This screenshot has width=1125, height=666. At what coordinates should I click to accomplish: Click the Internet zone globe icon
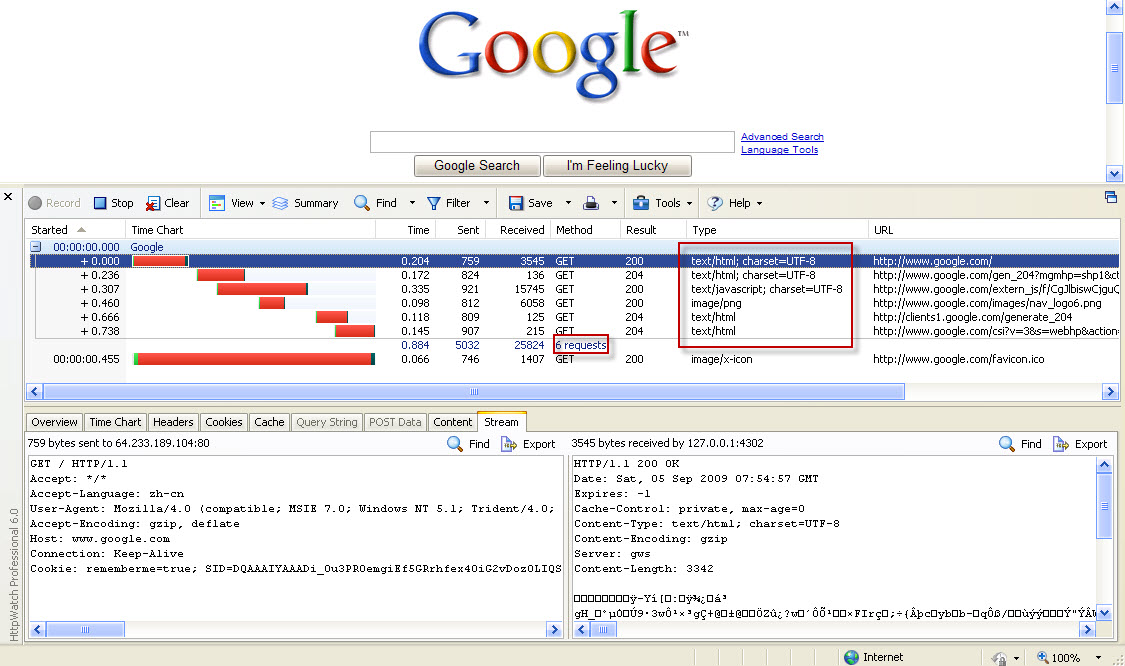pyautogui.click(x=852, y=657)
